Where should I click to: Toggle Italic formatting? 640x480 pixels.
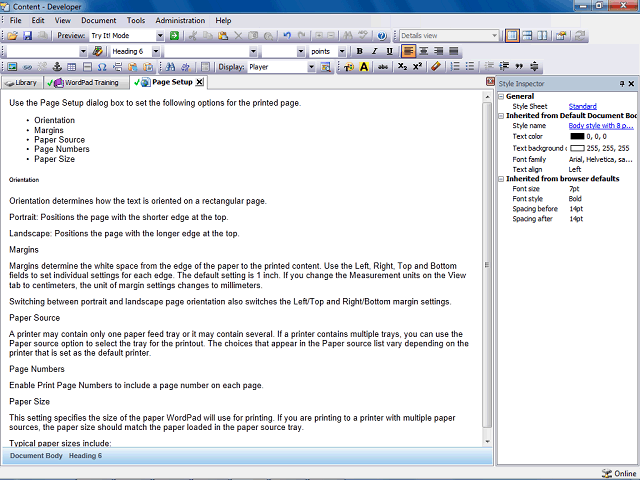tap(374, 51)
